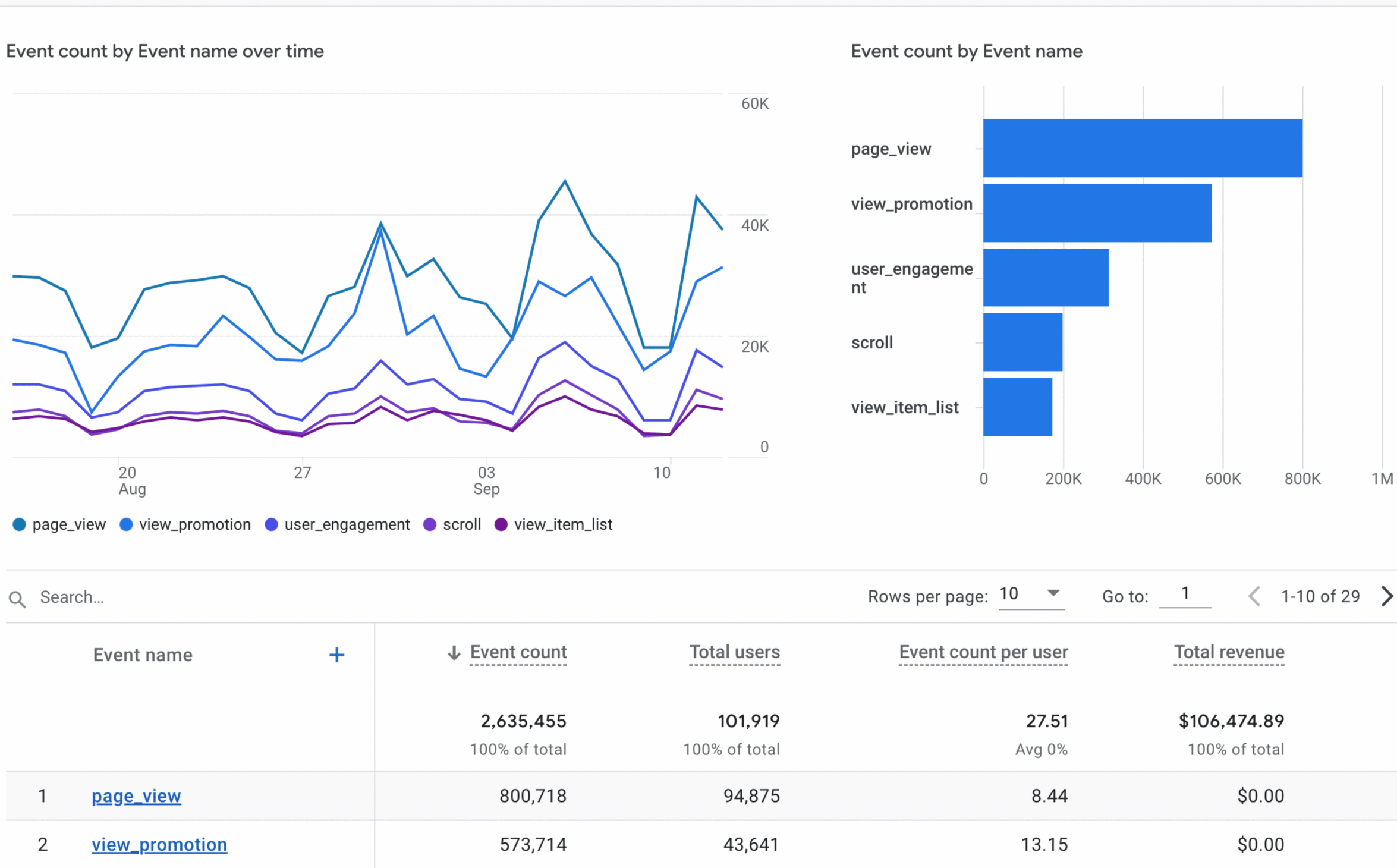Click the search magnifier icon
This screenshot has width=1397, height=868.
[x=17, y=599]
